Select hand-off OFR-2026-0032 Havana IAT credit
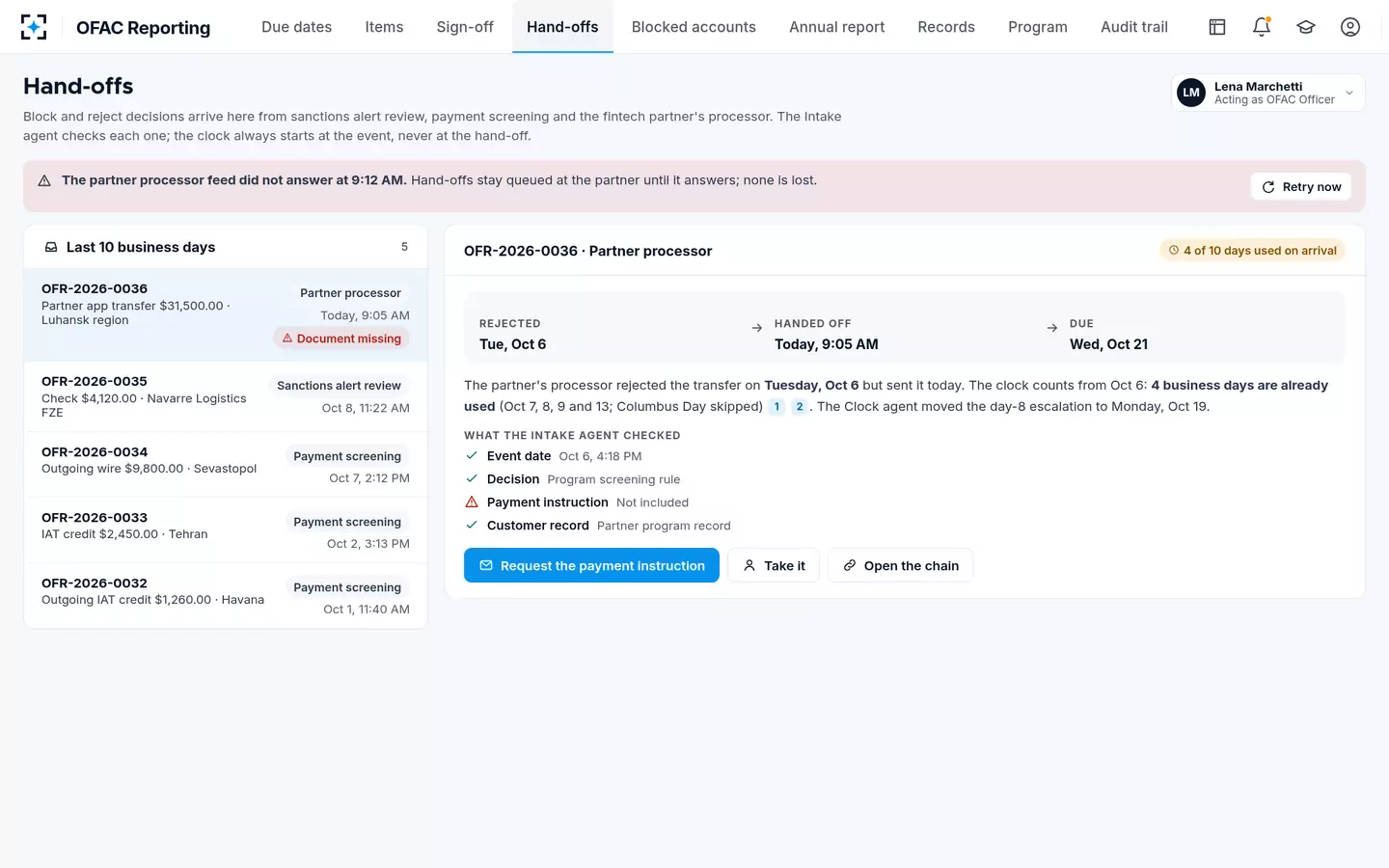The width and height of the screenshot is (1389, 868). tap(226, 596)
